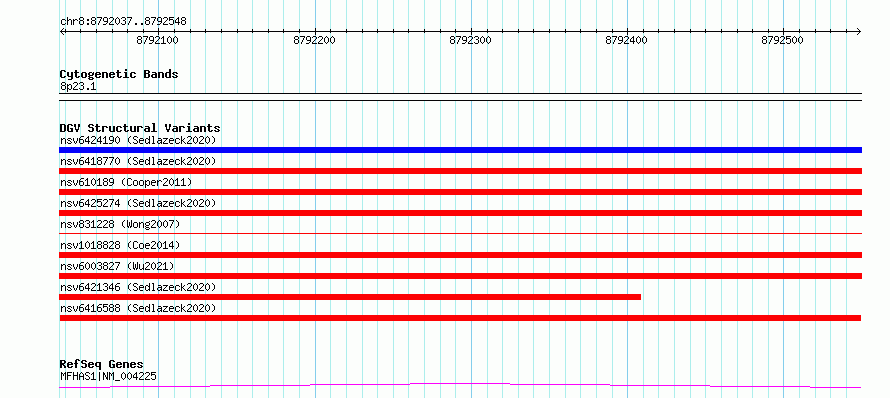
Task: Select the 8p23.1 cytogenetic band bar
Action: pyautogui.click(x=460, y=97)
